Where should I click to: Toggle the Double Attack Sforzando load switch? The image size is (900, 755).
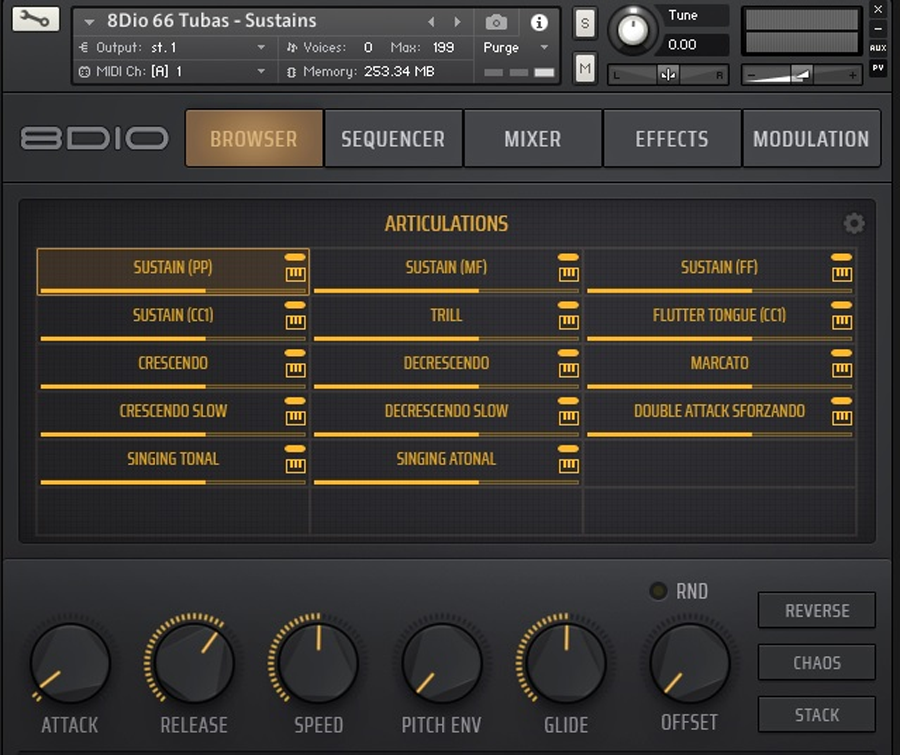pos(841,401)
